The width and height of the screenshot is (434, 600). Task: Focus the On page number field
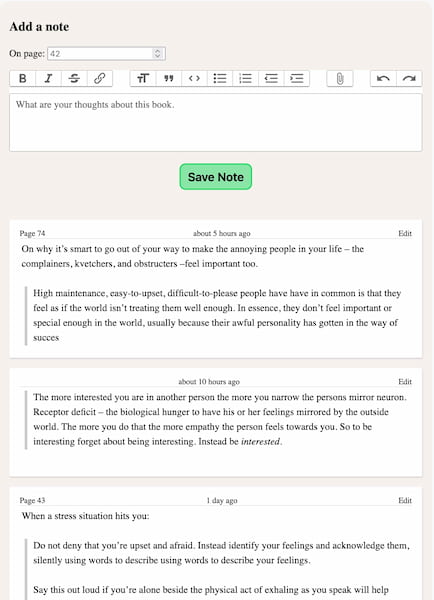coord(106,54)
